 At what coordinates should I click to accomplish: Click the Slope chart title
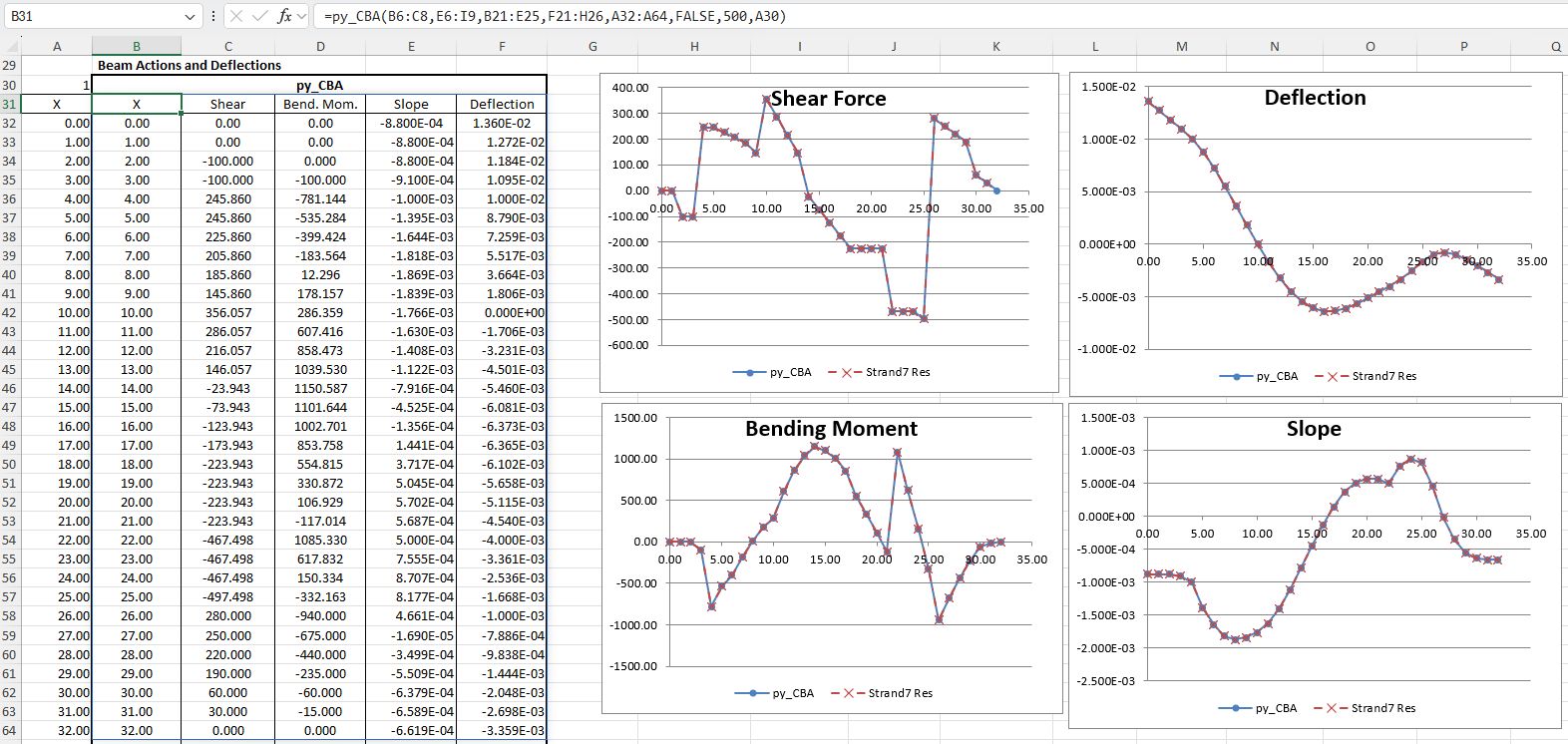(1313, 429)
